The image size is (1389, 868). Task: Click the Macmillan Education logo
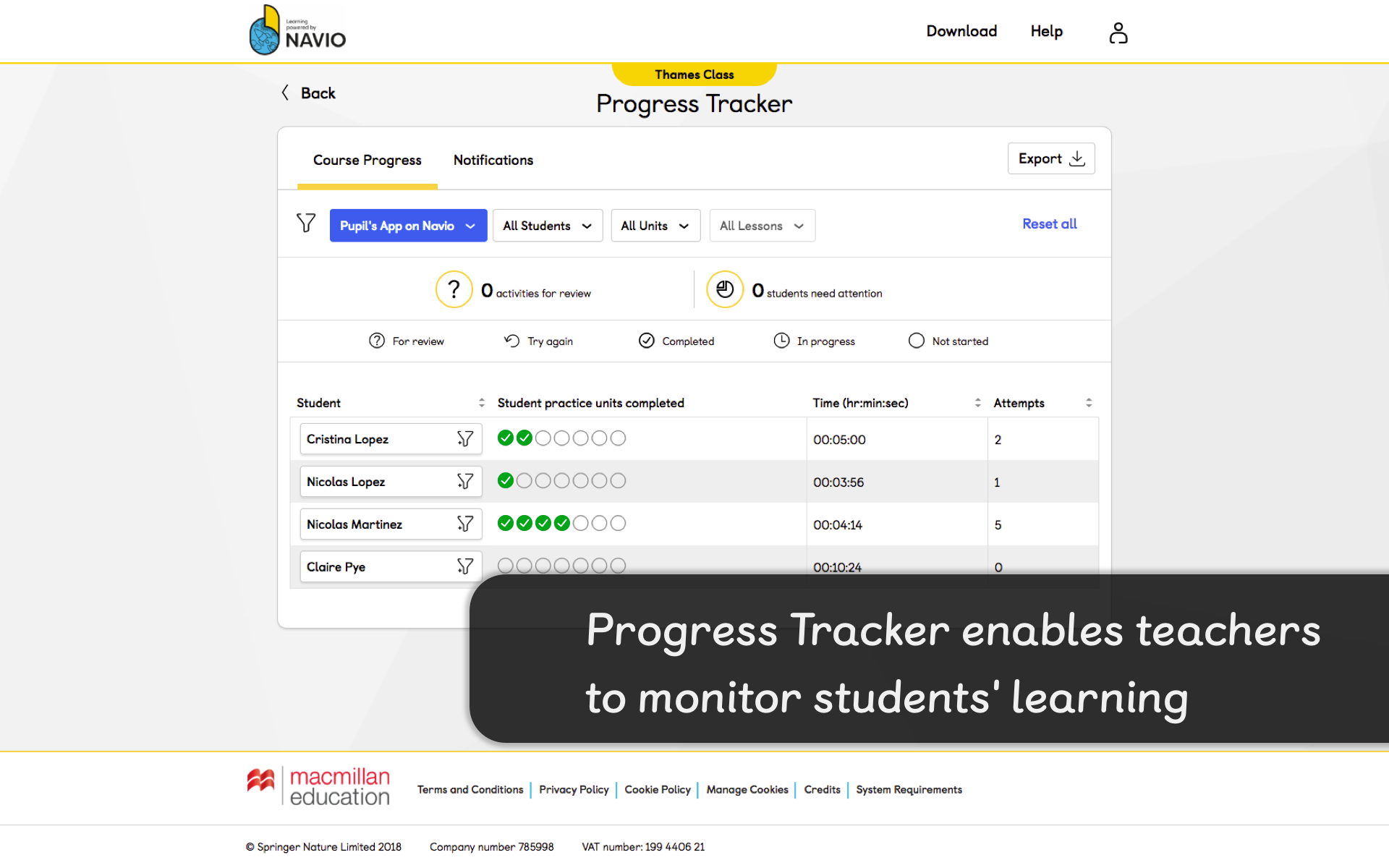click(x=318, y=786)
